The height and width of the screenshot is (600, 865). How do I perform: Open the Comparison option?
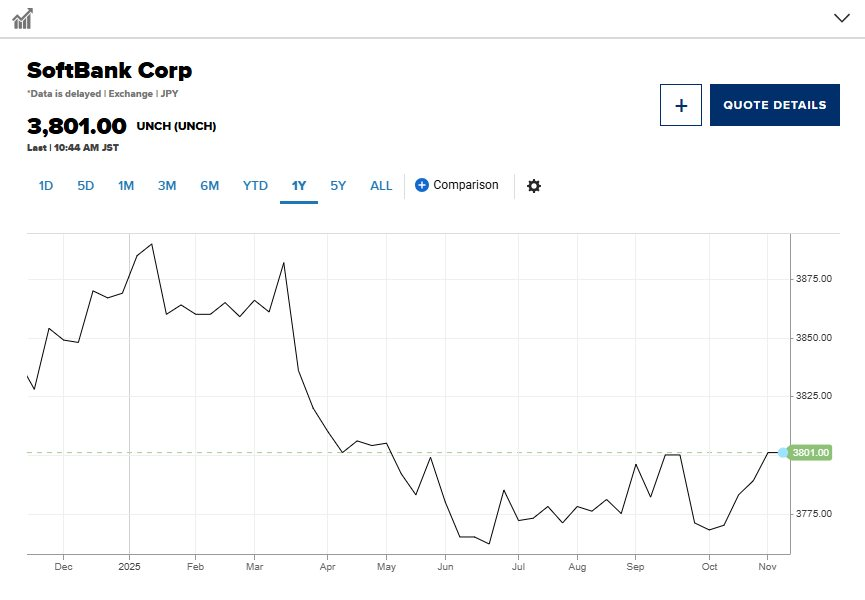(465, 185)
